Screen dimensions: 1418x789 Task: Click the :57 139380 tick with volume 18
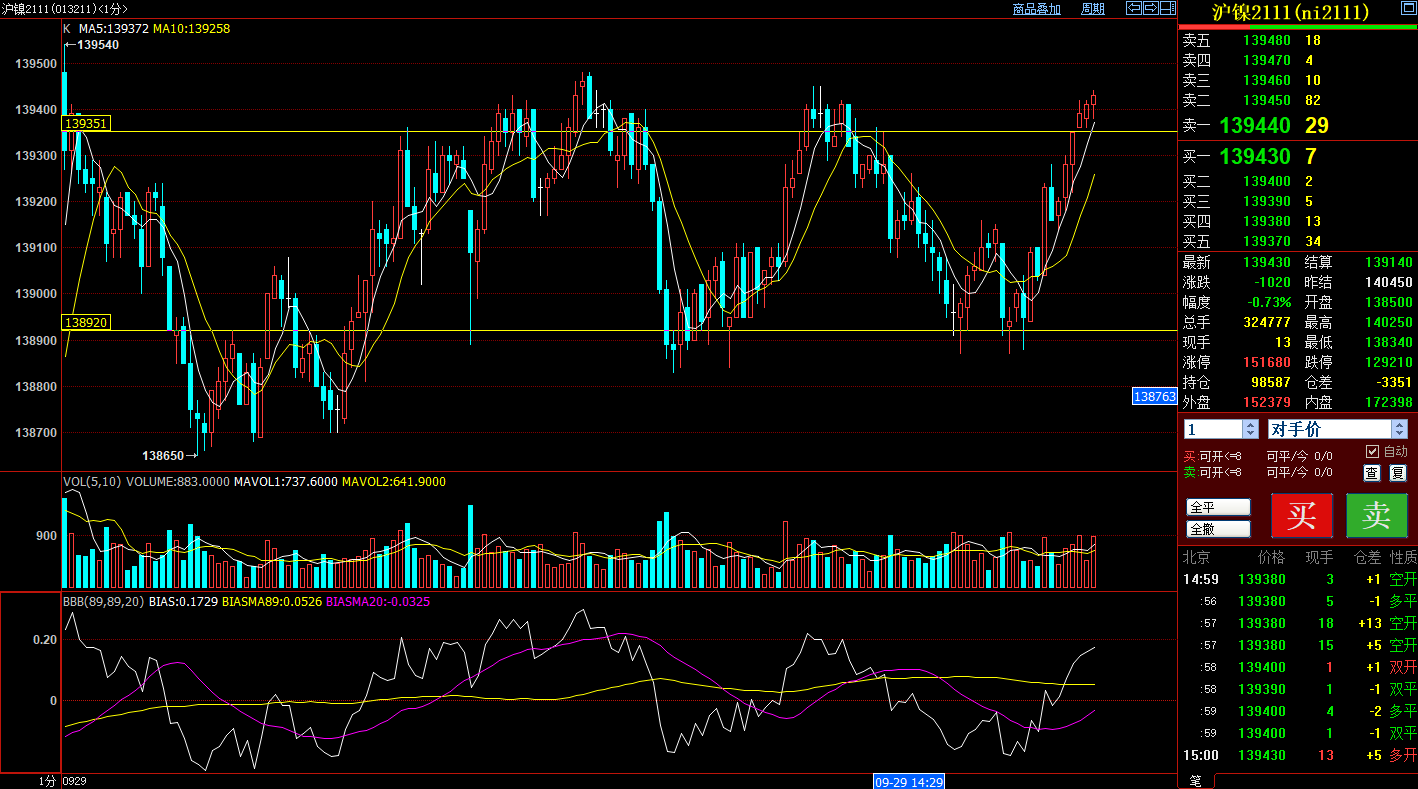tap(1298, 623)
